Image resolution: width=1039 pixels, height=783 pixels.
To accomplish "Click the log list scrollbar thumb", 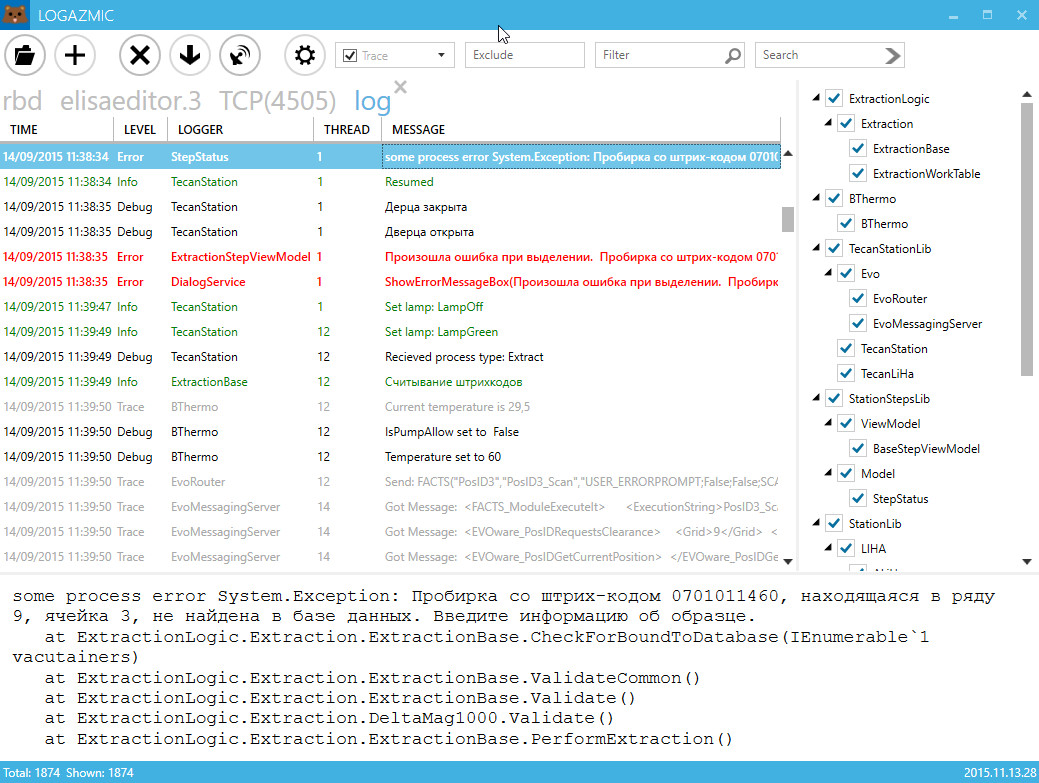I will pos(788,220).
